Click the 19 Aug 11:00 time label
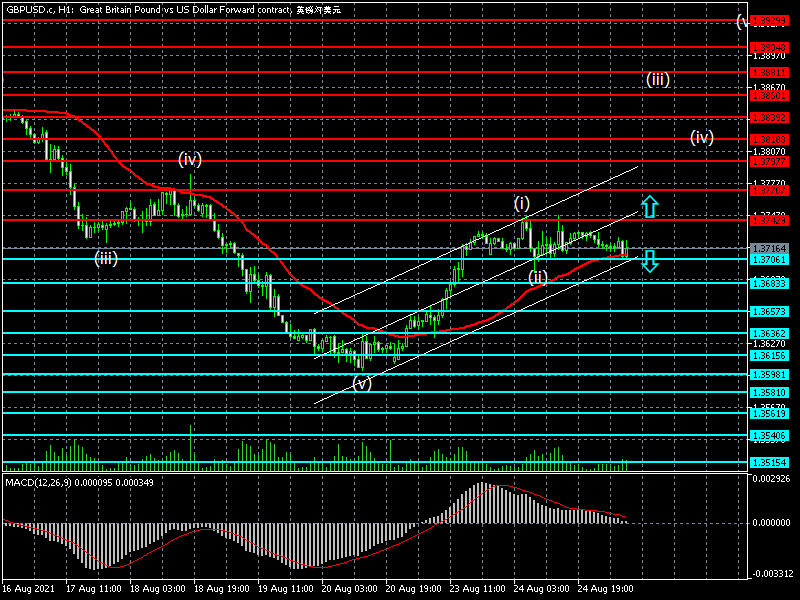The width and height of the screenshot is (800, 600). pyautogui.click(x=286, y=588)
